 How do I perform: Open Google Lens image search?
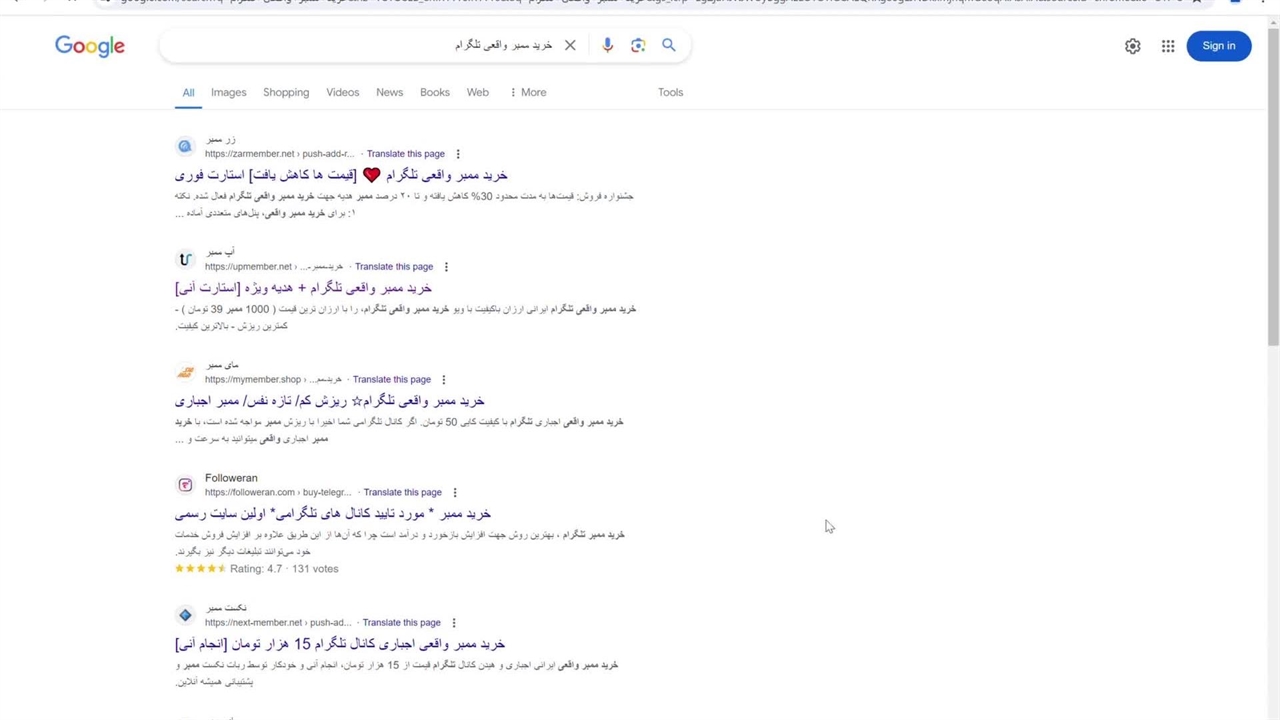(x=638, y=45)
